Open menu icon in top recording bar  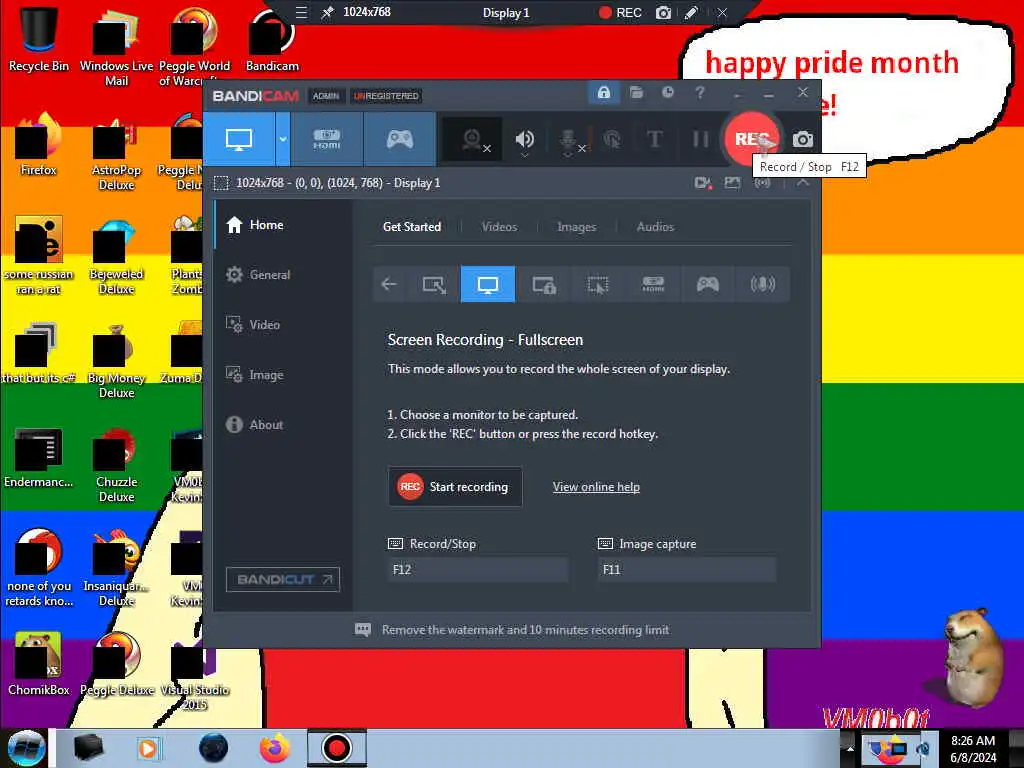(301, 12)
